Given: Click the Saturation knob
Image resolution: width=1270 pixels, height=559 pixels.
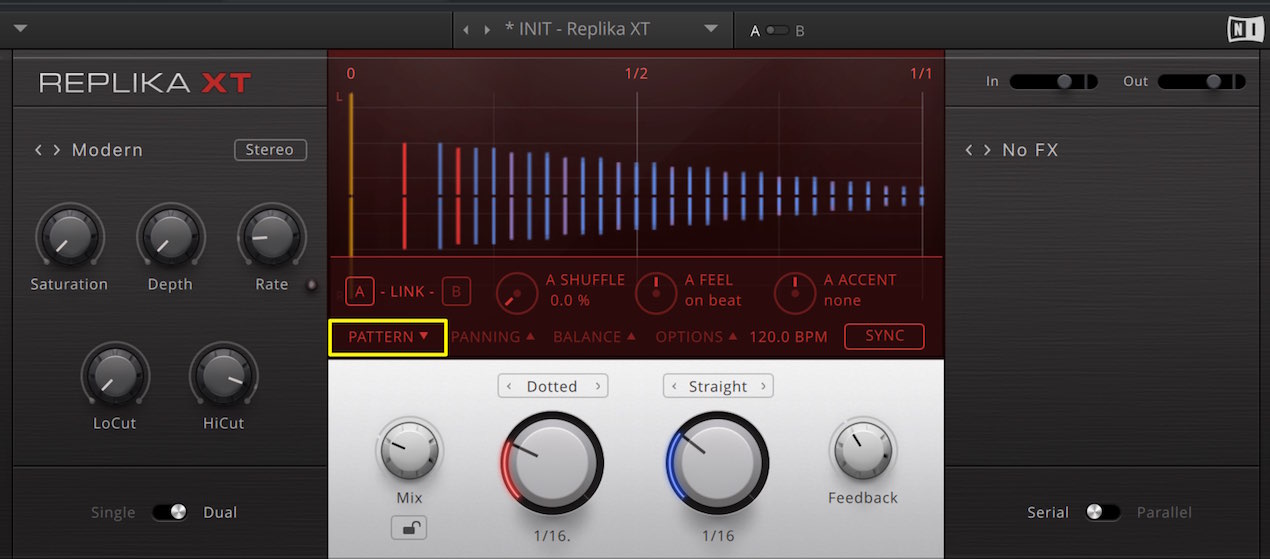Looking at the screenshot, I should coord(69,237).
